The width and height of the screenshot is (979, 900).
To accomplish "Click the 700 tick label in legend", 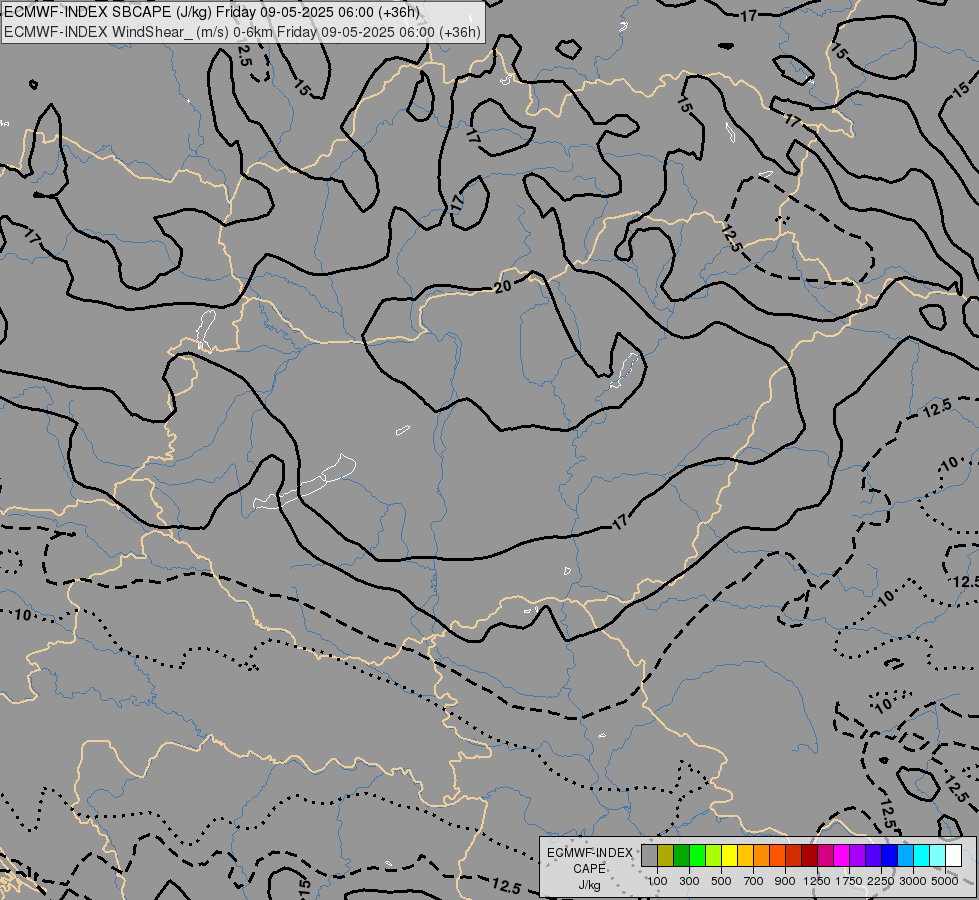I will [x=754, y=881].
